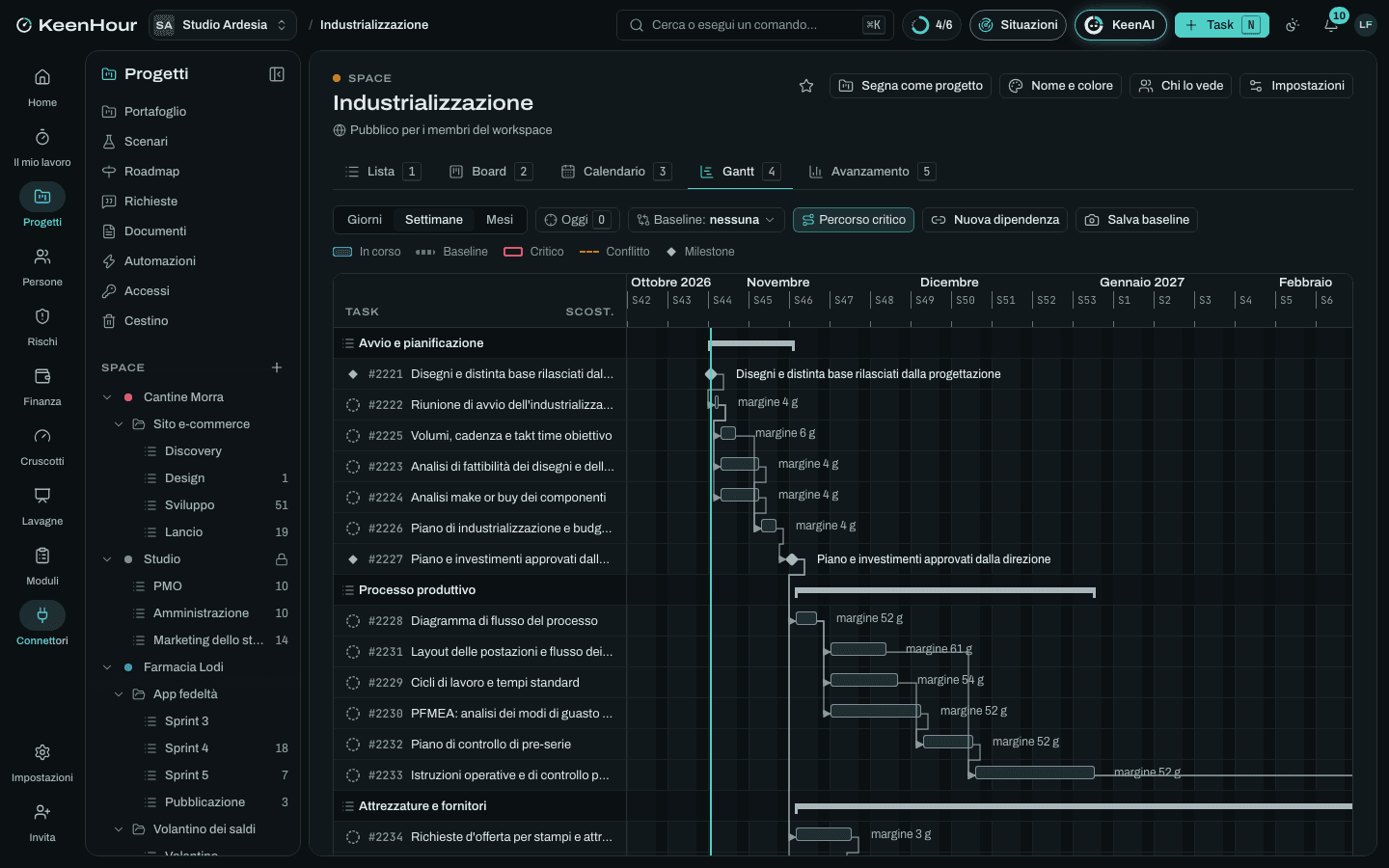Switch to the Lista tab

tap(382, 172)
